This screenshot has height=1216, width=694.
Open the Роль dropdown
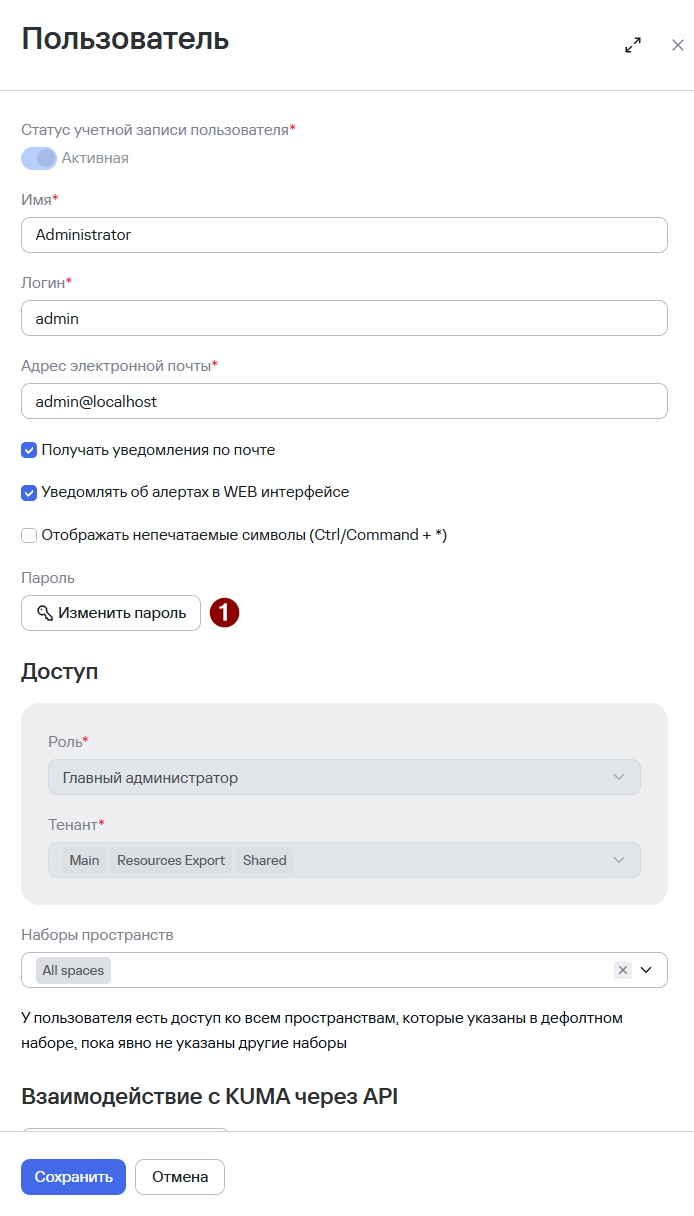[x=344, y=777]
